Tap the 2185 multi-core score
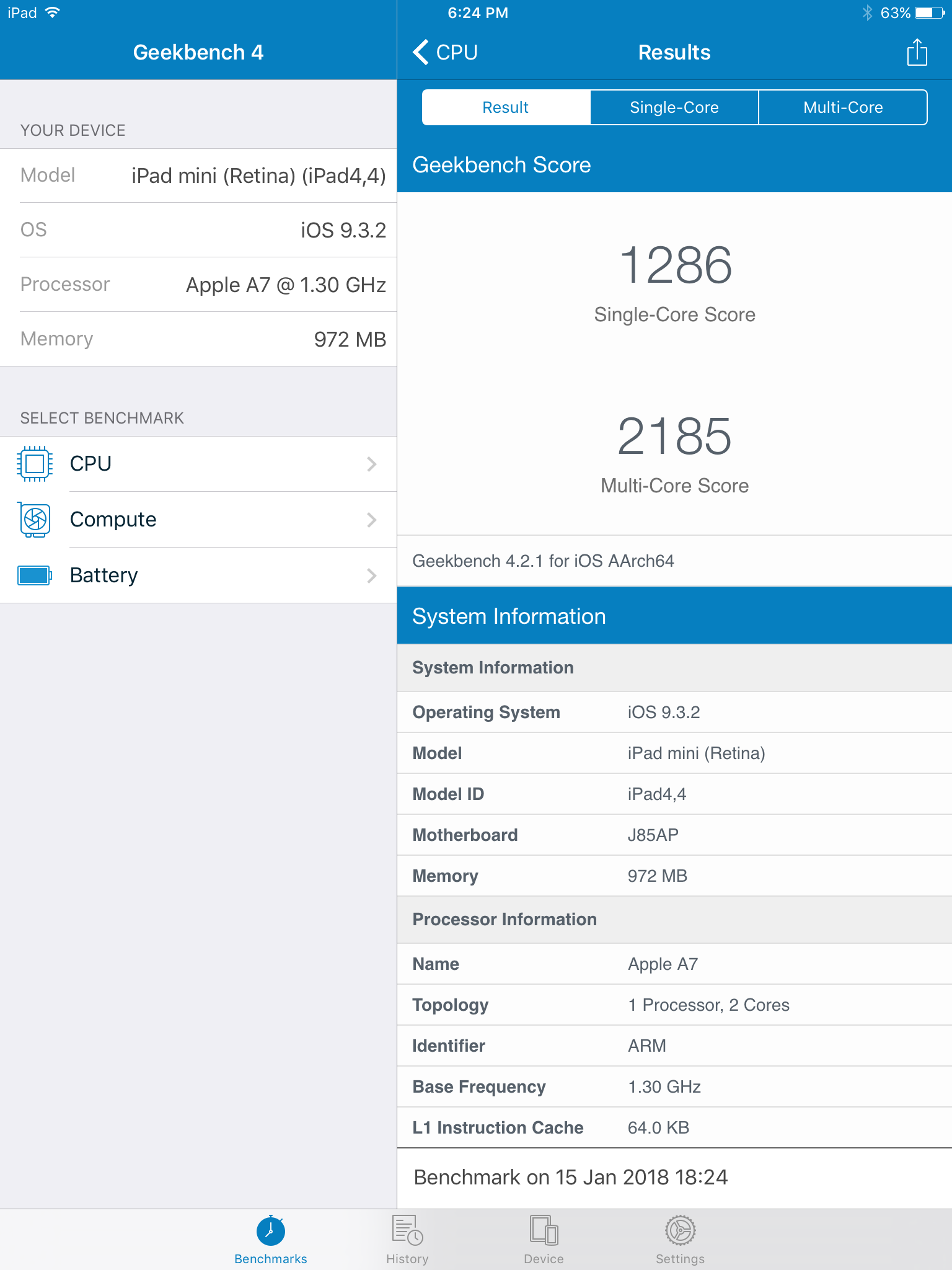Viewport: 952px width, 1270px height. point(675,436)
